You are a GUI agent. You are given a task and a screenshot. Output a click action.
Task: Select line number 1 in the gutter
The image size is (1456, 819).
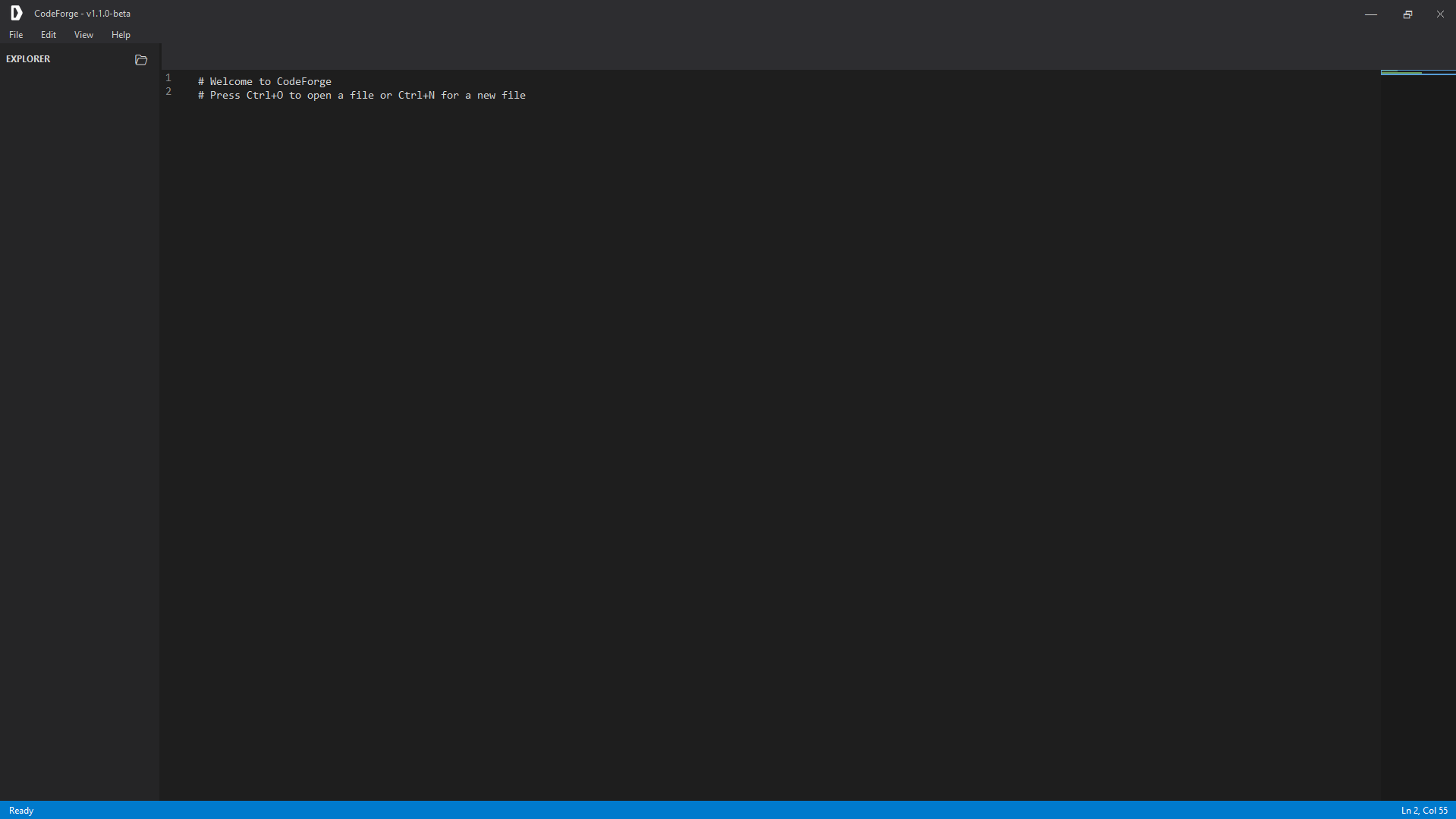168,77
